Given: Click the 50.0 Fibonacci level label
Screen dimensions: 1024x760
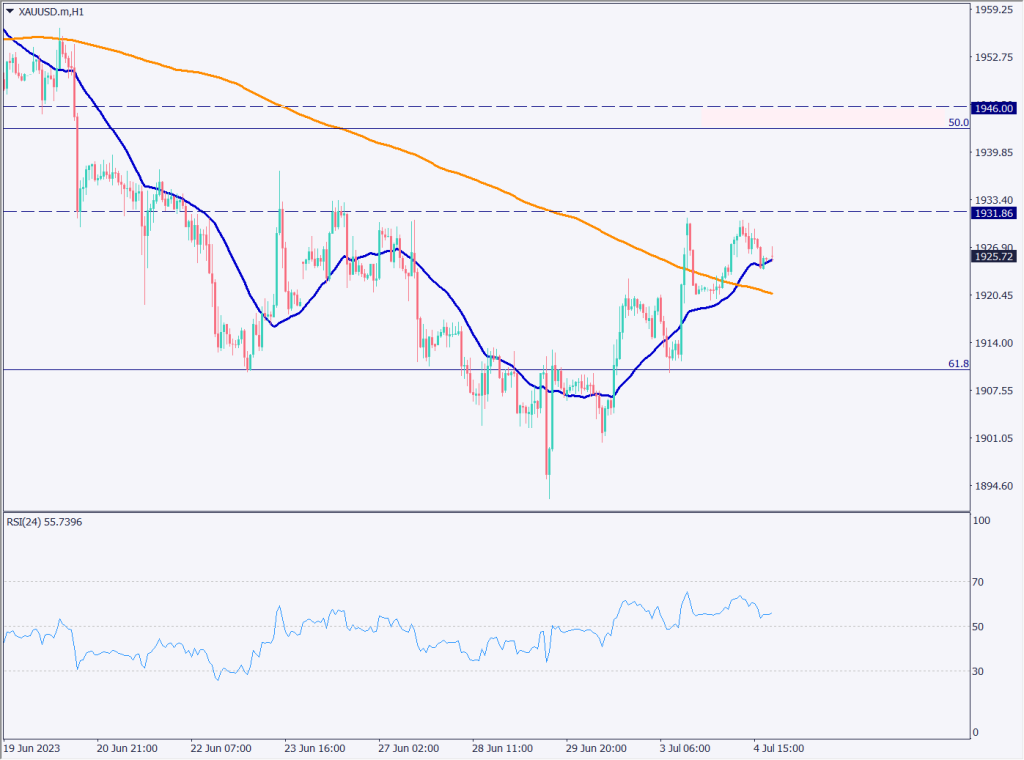Looking at the screenshot, I should click(x=958, y=122).
